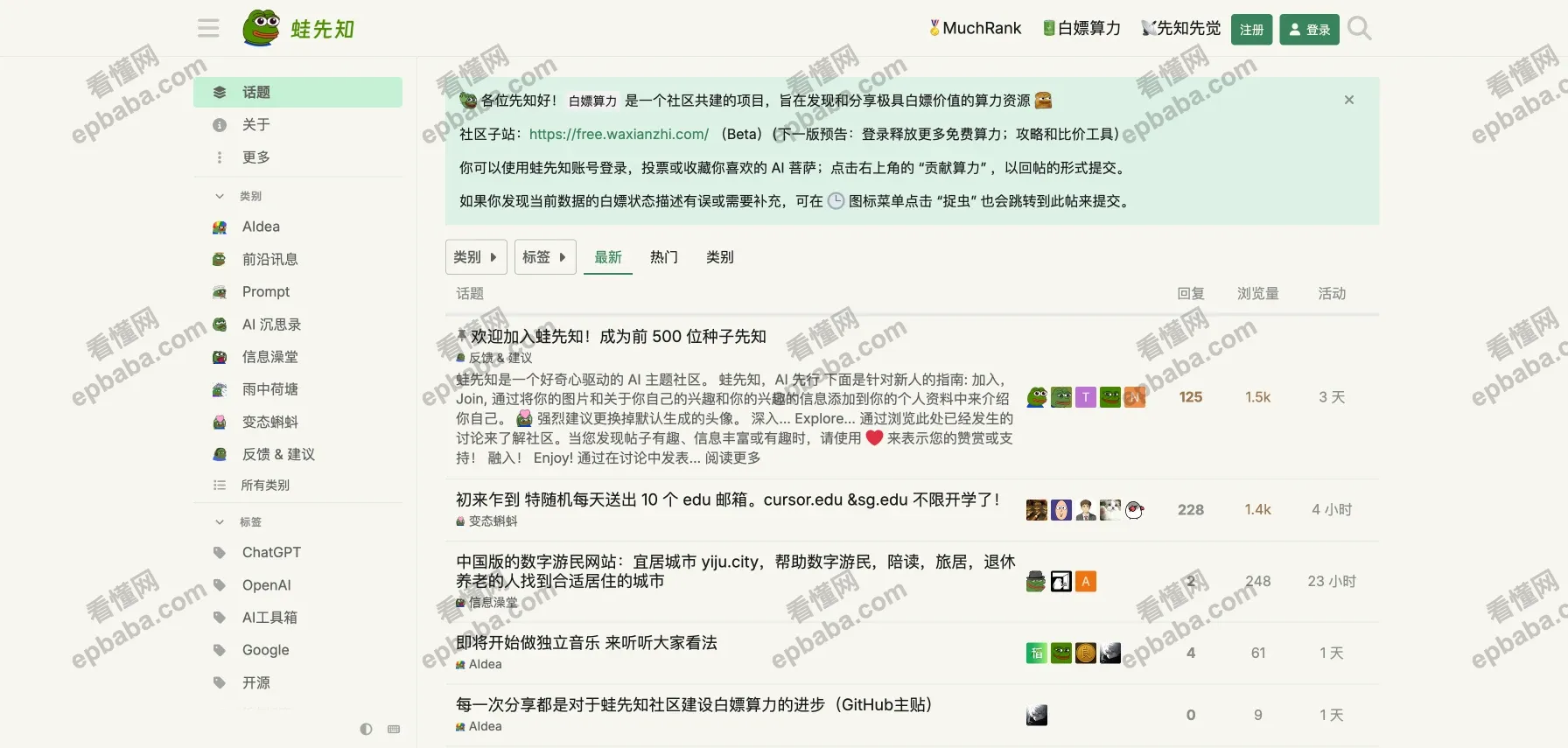Expand the 类别 filter dropdown

tap(476, 256)
